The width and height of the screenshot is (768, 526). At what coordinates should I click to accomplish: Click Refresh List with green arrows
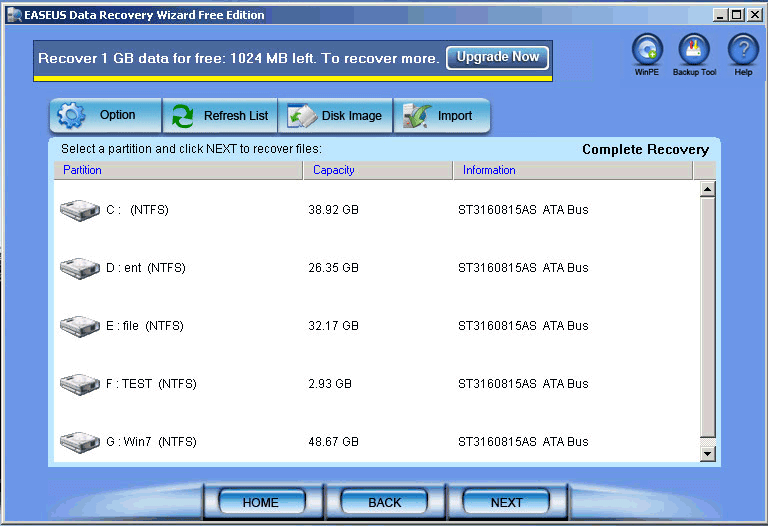[x=220, y=116]
